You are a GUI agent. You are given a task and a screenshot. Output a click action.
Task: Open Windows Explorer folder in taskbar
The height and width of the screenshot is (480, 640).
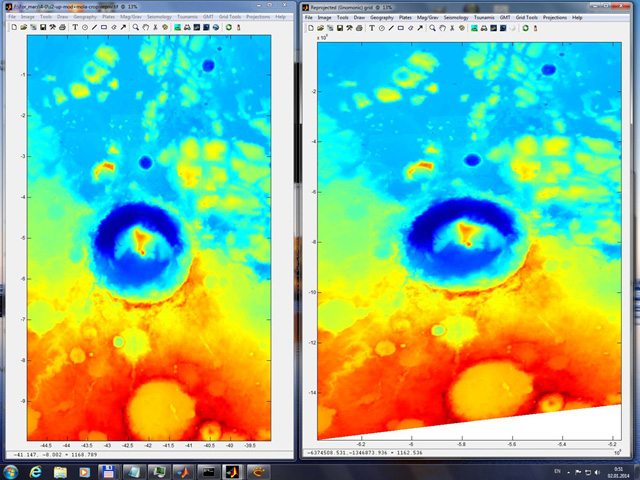(x=60, y=472)
